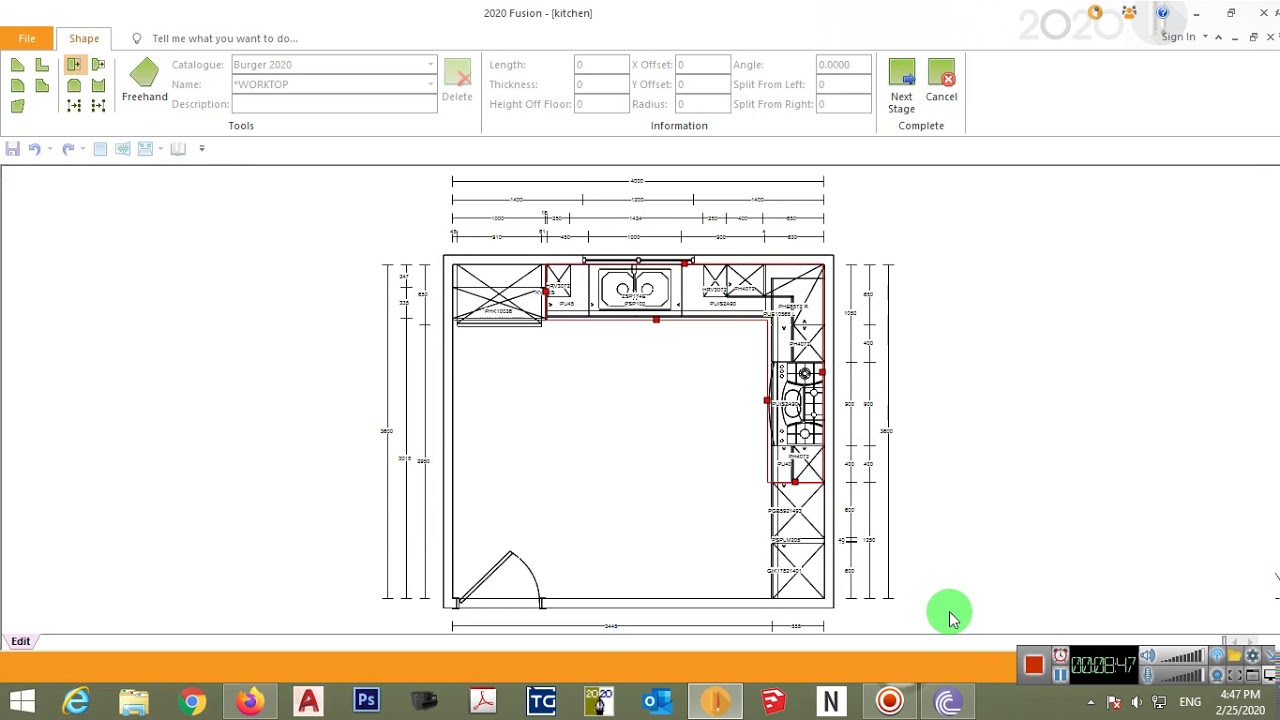The image size is (1280, 720).
Task: Click the highlighted orange shape-with-arrow tool
Action: [x=74, y=64]
